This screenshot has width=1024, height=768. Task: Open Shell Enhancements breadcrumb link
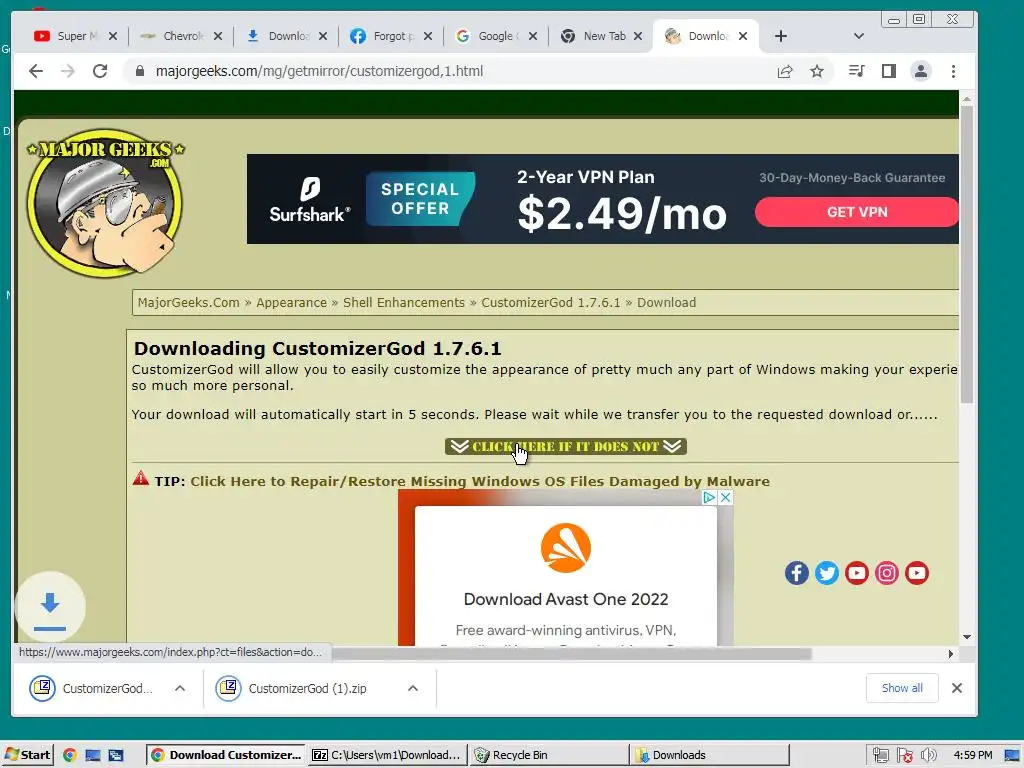click(x=404, y=302)
